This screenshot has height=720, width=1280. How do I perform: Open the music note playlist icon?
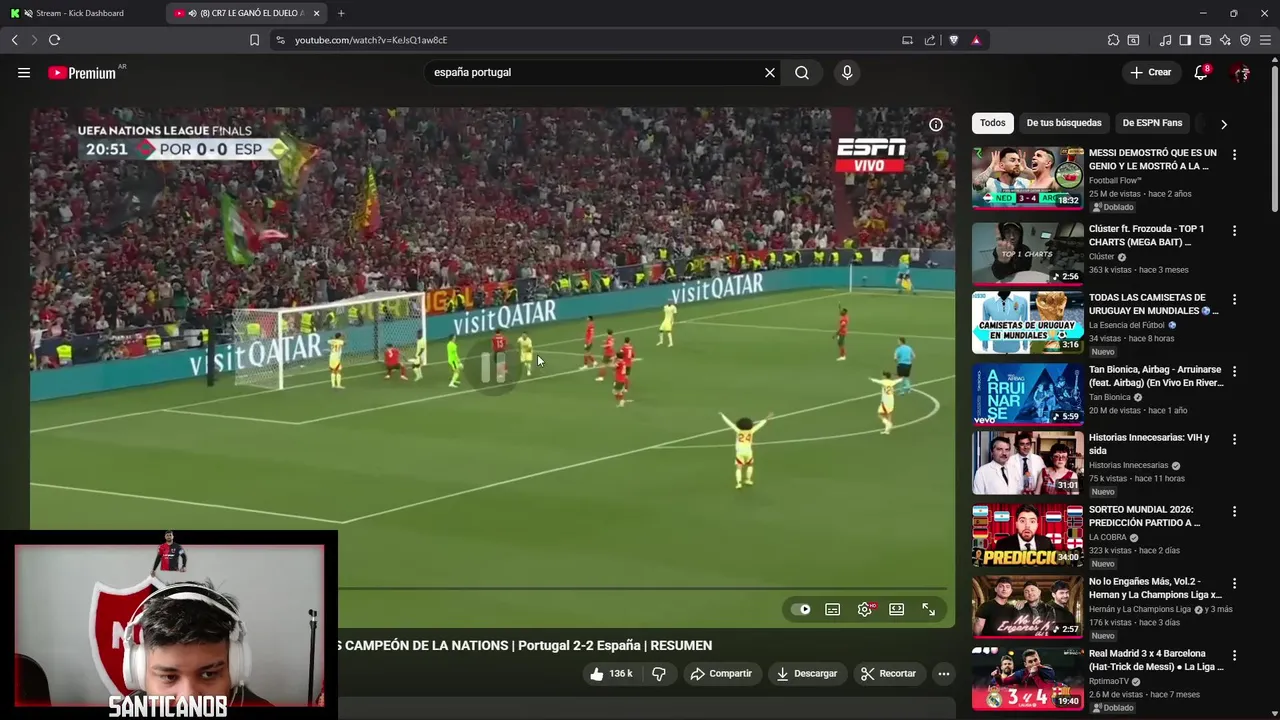1165,40
